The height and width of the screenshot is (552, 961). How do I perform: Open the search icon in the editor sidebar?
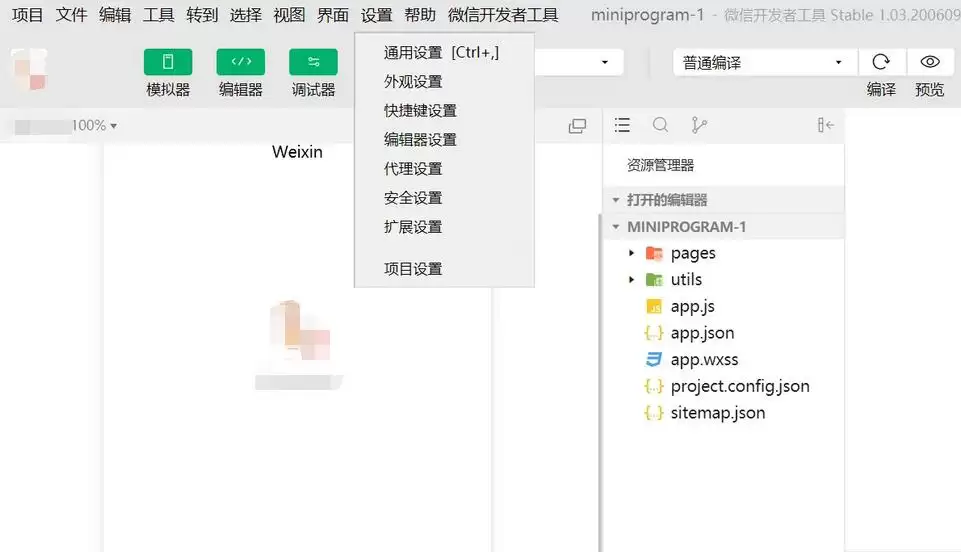(660, 125)
